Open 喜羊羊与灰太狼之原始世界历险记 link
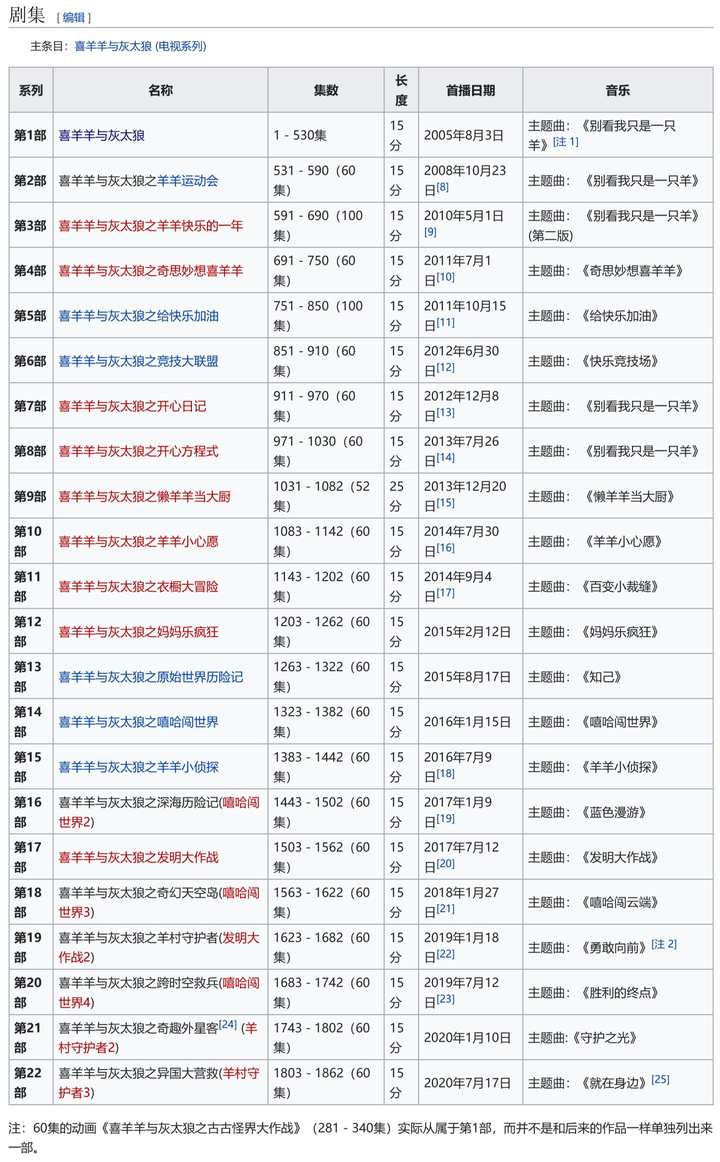This screenshot has width=720, height=1162. tap(150, 677)
